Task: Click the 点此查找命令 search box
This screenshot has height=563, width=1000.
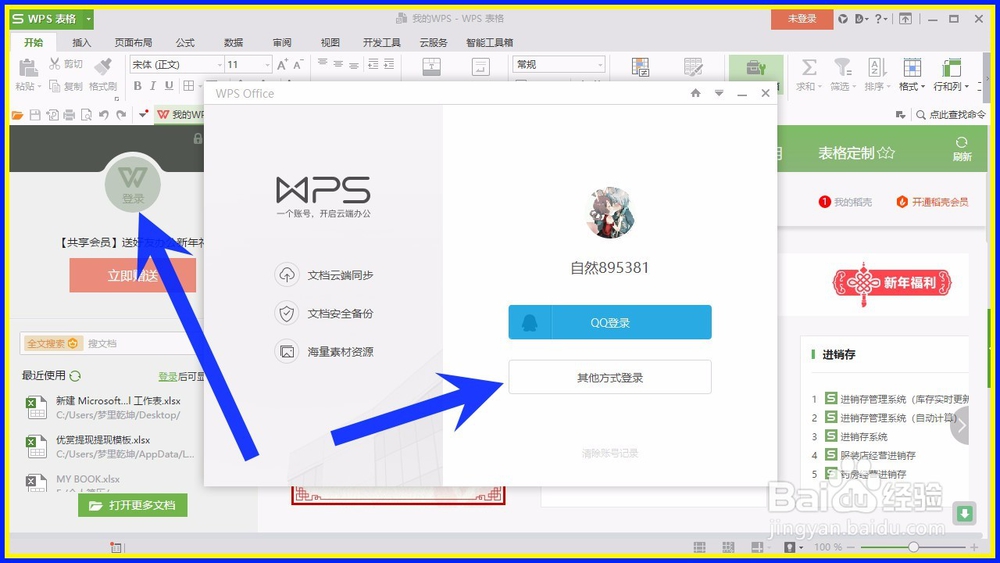Action: tap(950, 115)
